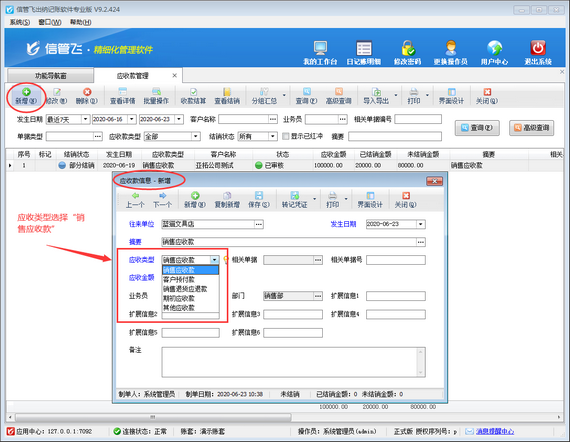Open the dialog 发生日期 date dropdown
This screenshot has height=442, width=570.
(x=421, y=224)
